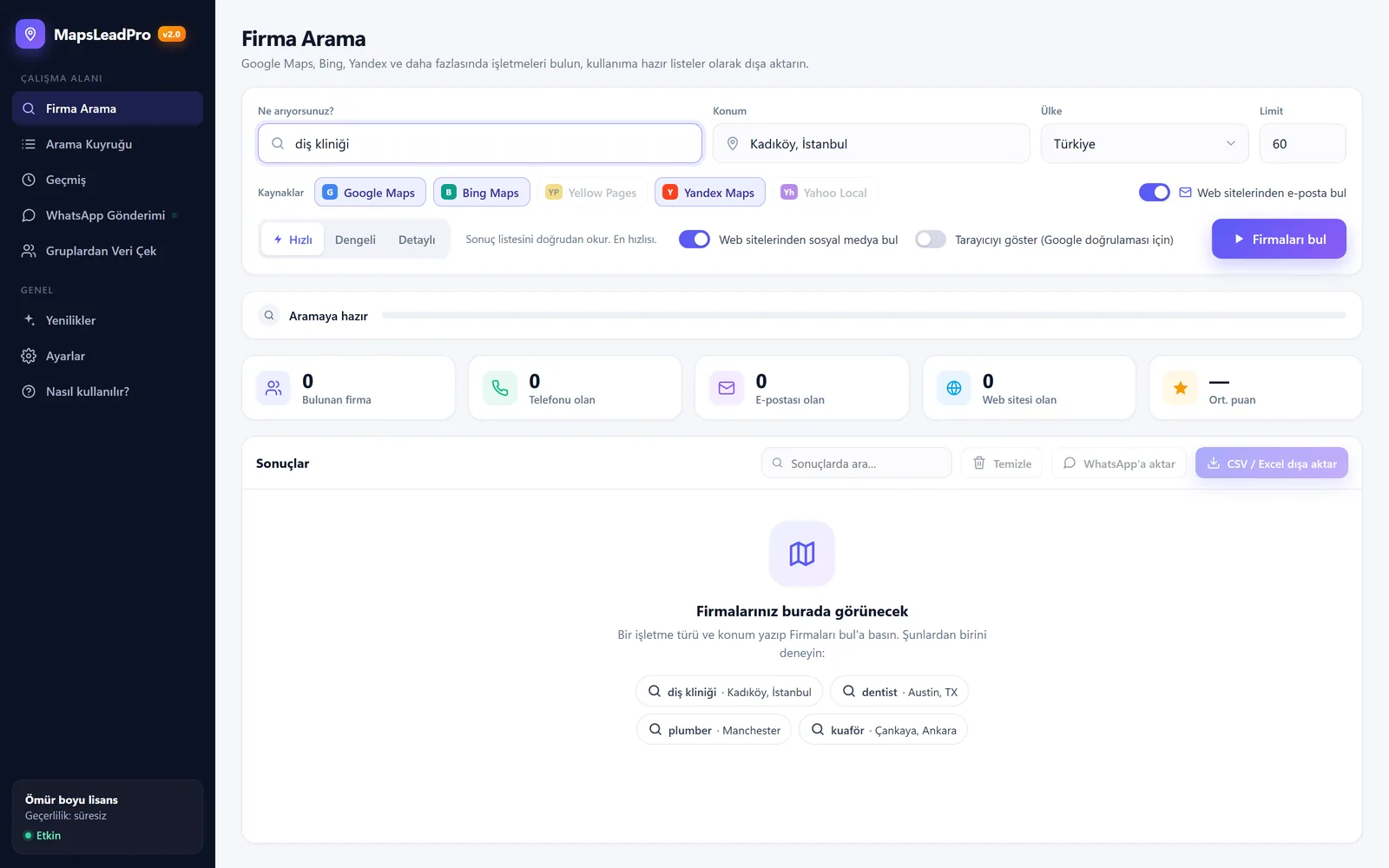Select the Hızlı mode tab
Screen dimensions: 1389x868
pos(293,240)
